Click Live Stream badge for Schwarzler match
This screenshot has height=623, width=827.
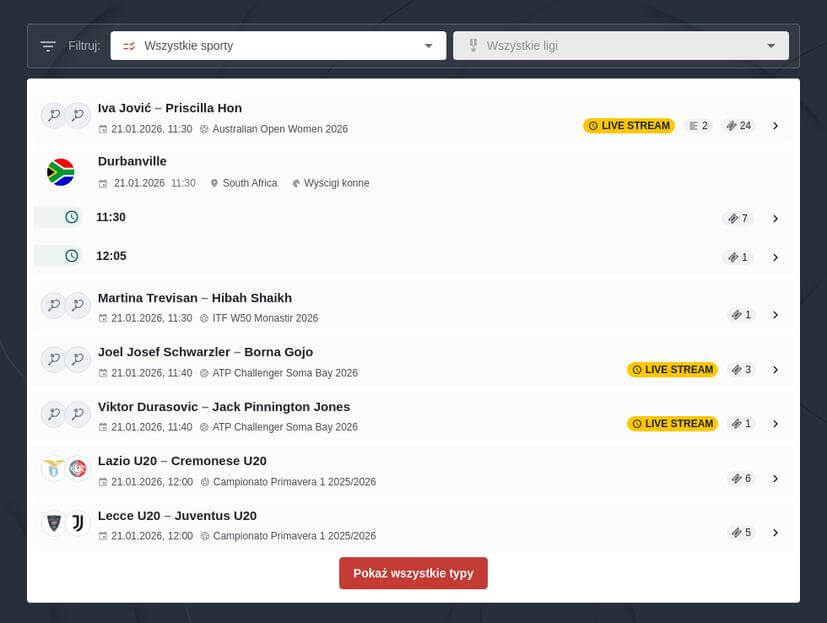[672, 370]
